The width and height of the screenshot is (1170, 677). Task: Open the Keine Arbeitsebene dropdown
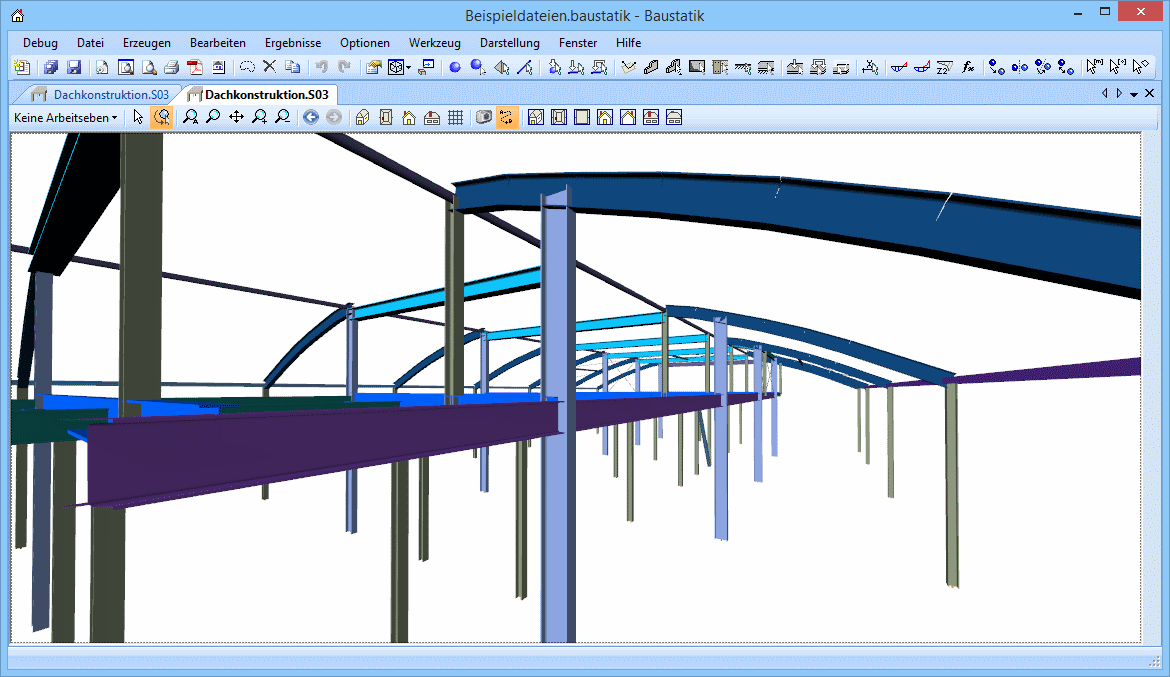[x=66, y=117]
